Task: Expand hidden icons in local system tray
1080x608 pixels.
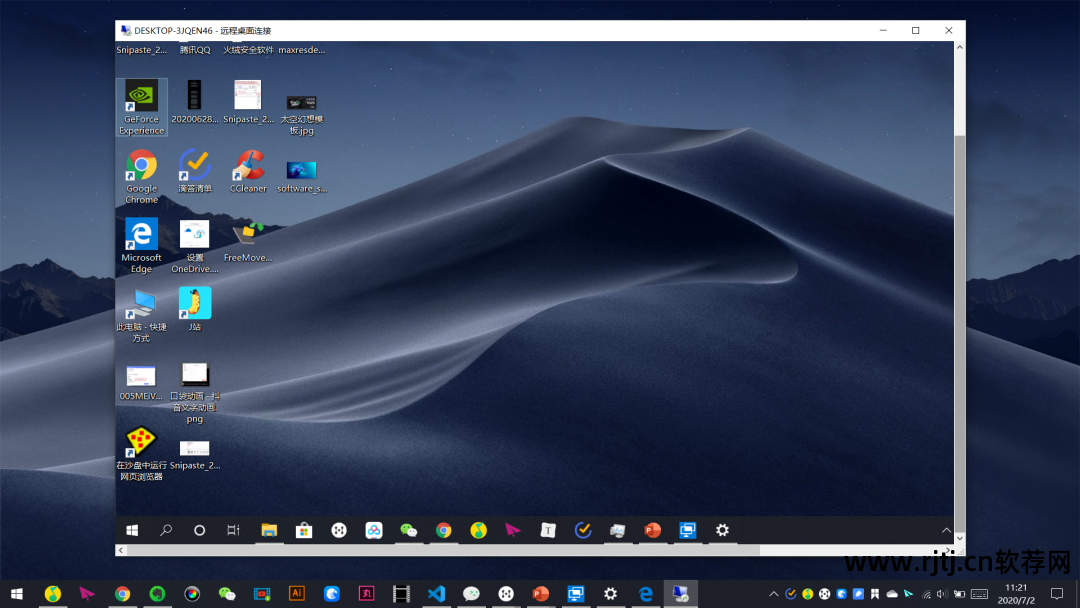Action: pos(773,593)
